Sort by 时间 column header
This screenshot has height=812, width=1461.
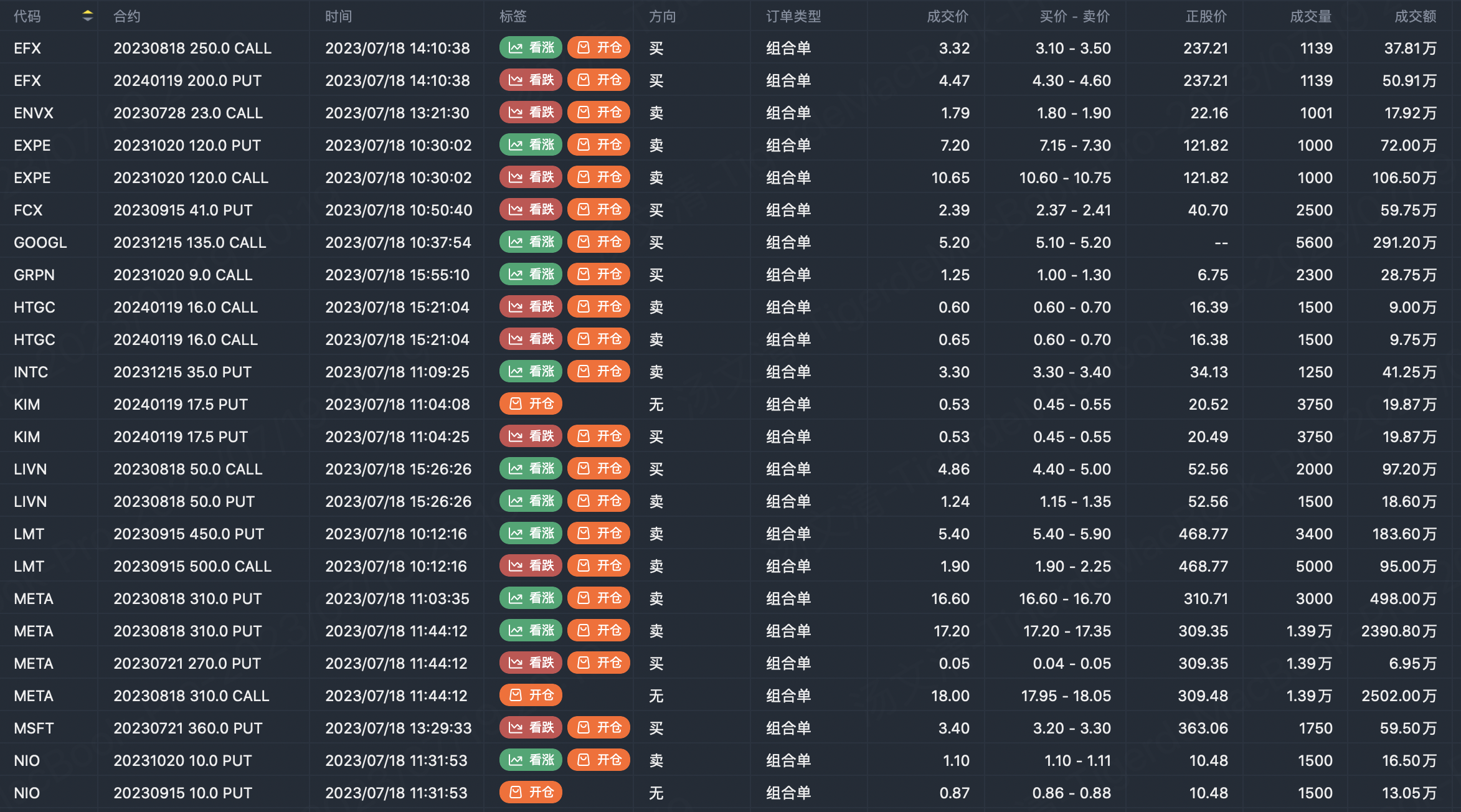coord(338,16)
